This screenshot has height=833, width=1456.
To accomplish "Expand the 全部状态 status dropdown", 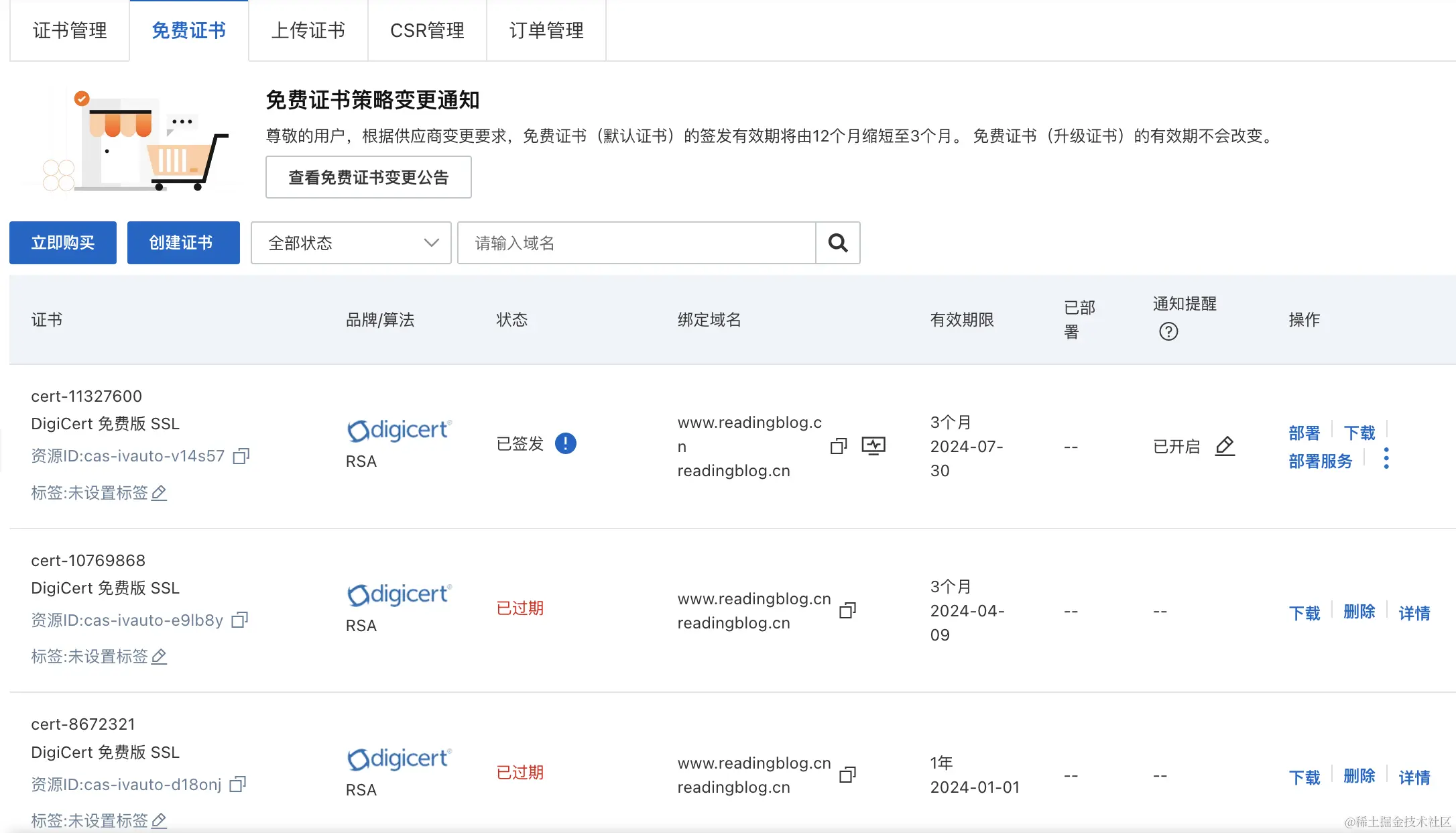I will click(x=351, y=243).
